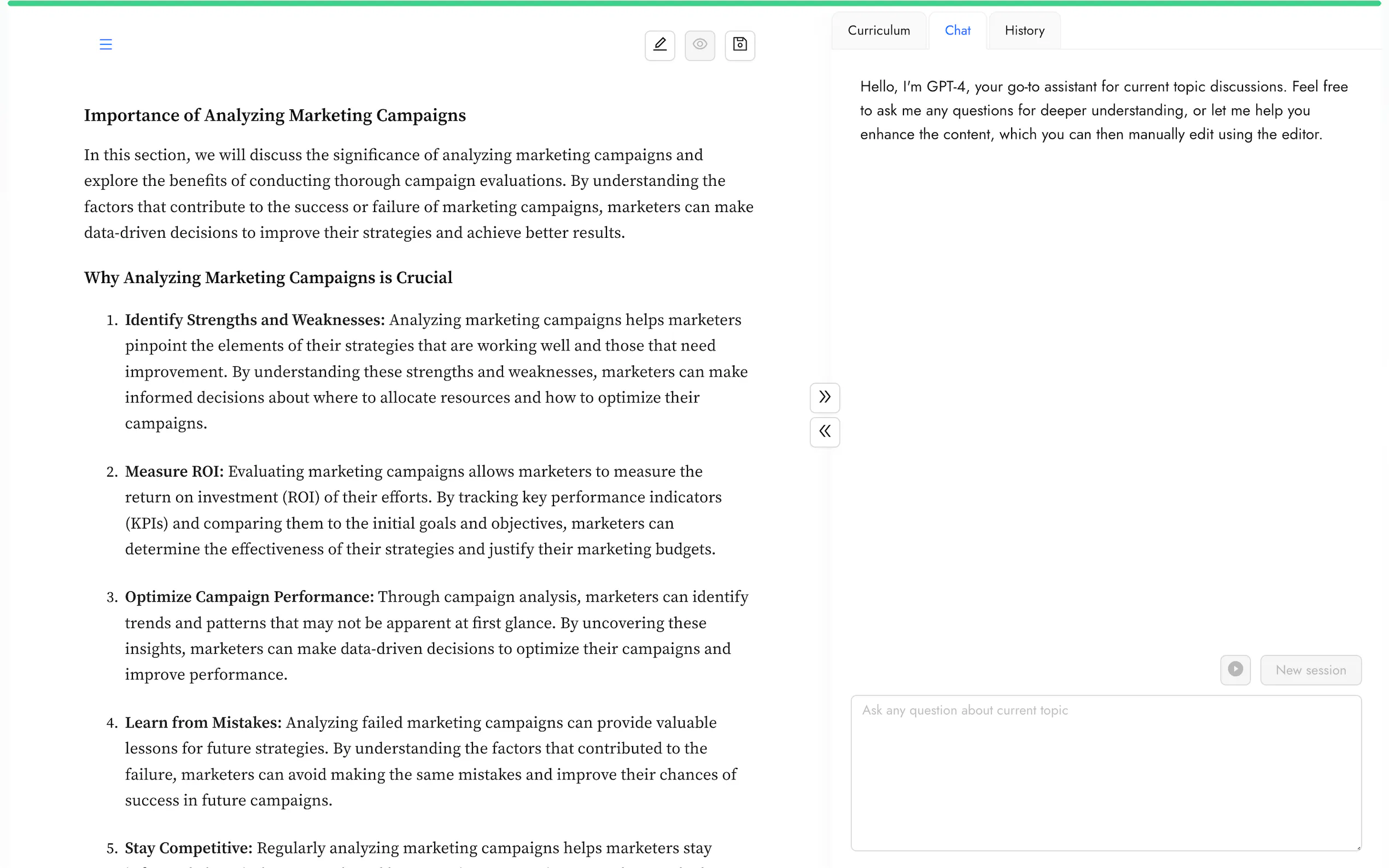Click the chat textarea resize handle
The height and width of the screenshot is (868, 1389).
(x=1358, y=847)
